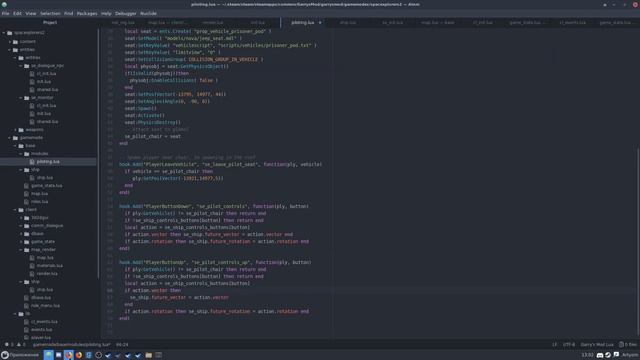The height and width of the screenshot is (360, 640).
Task: Open shared.lua under se_dialogue_npc
Action: coord(47,90)
